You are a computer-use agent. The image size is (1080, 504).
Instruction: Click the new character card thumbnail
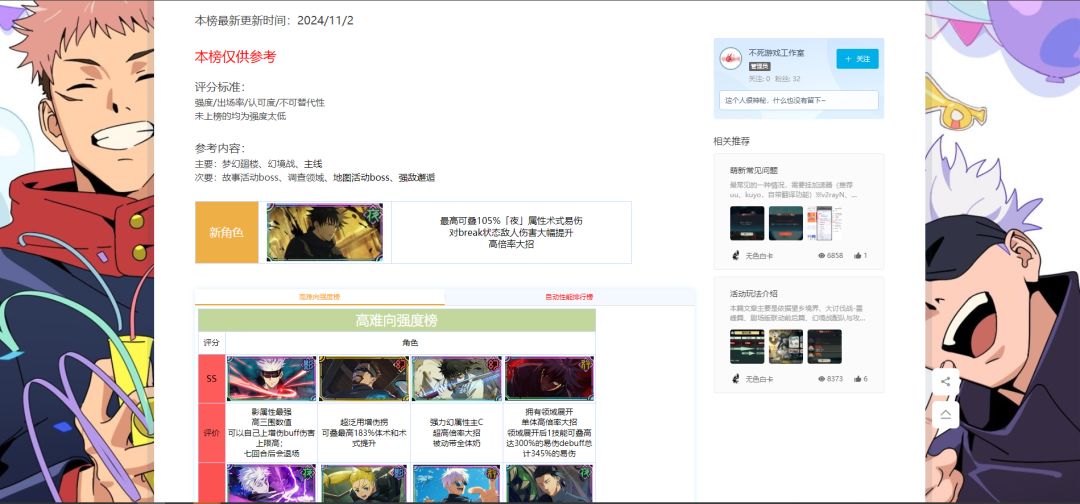[x=324, y=232]
